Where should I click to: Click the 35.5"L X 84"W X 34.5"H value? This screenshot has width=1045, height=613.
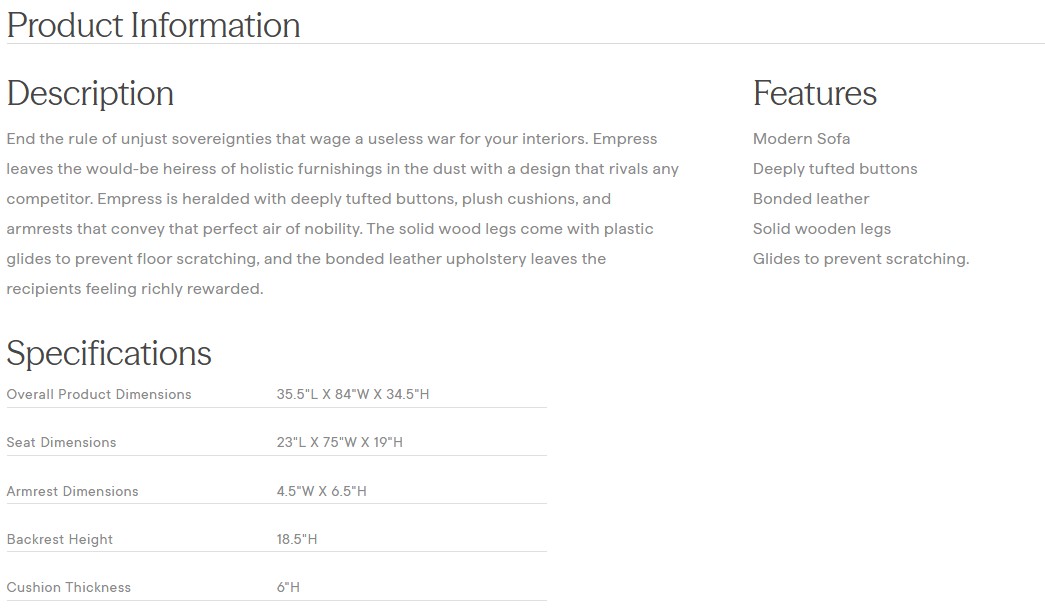pos(353,394)
